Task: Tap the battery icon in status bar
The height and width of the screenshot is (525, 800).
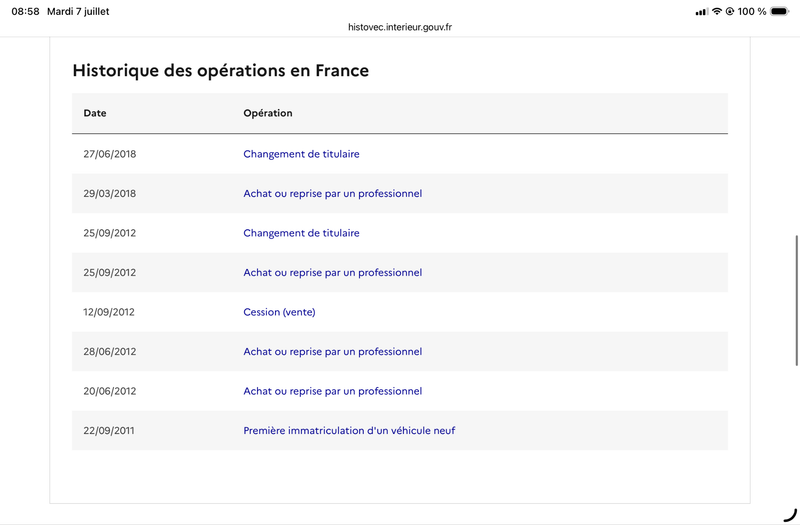Action: pyautogui.click(x=780, y=11)
